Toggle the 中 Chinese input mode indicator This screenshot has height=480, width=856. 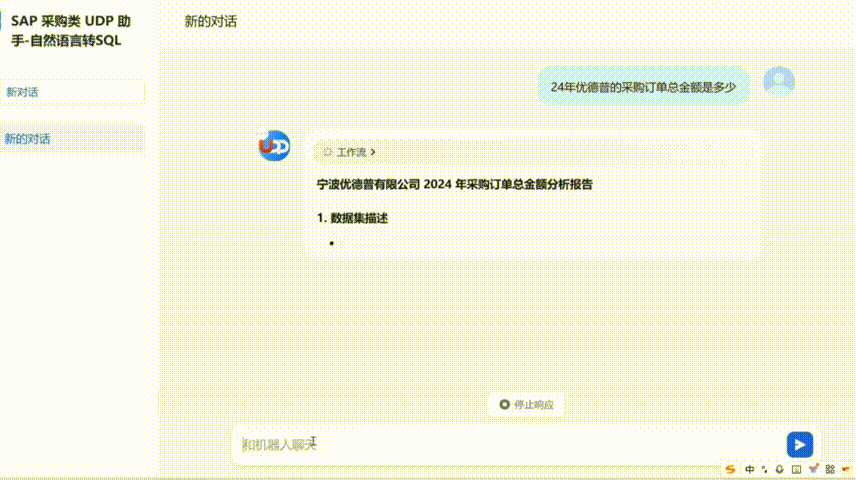point(749,469)
